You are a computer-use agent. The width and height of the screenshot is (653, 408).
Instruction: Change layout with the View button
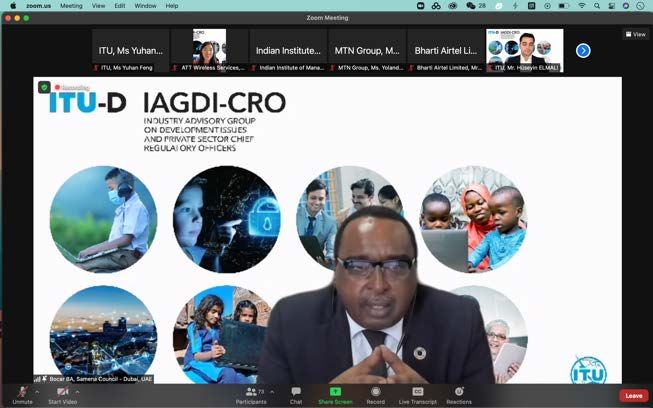(x=636, y=35)
